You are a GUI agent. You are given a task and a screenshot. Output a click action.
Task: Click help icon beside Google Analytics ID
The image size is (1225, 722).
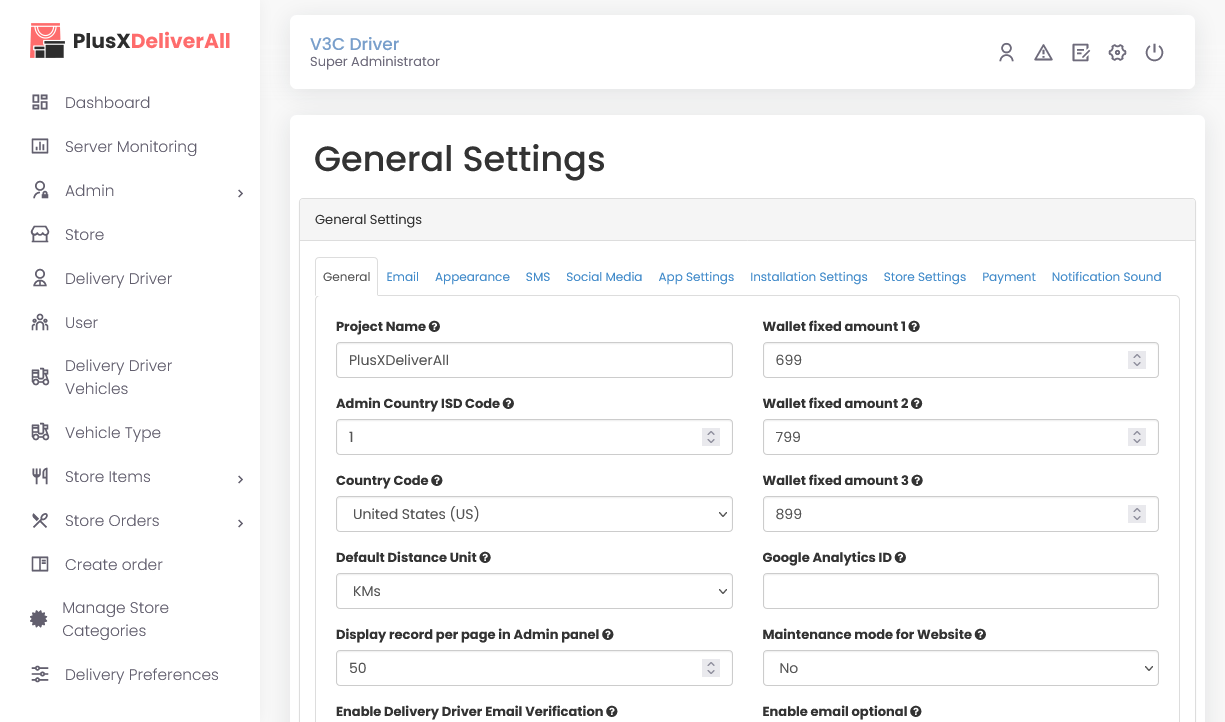coord(900,557)
